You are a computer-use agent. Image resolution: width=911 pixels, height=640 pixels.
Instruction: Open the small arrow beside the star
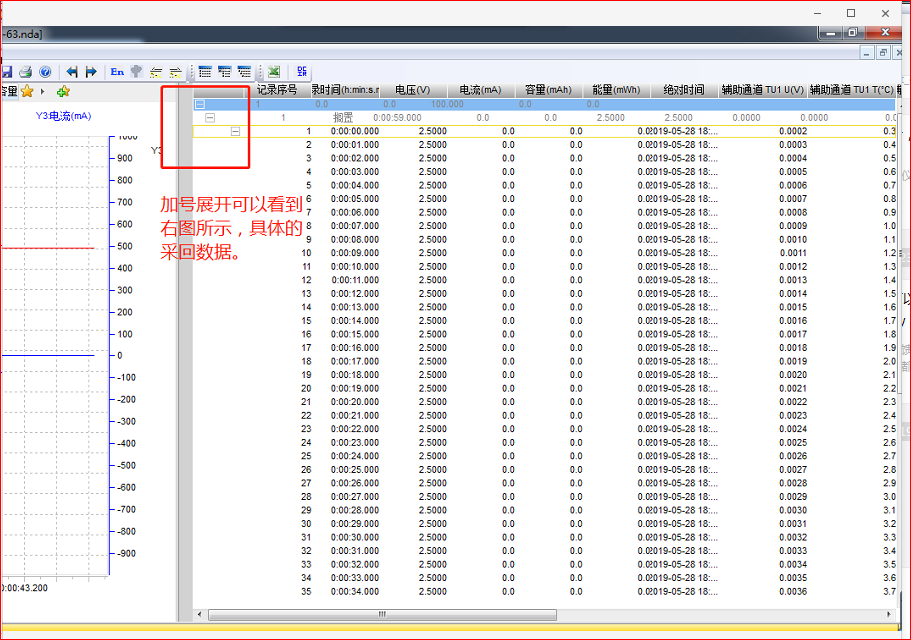click(42, 92)
